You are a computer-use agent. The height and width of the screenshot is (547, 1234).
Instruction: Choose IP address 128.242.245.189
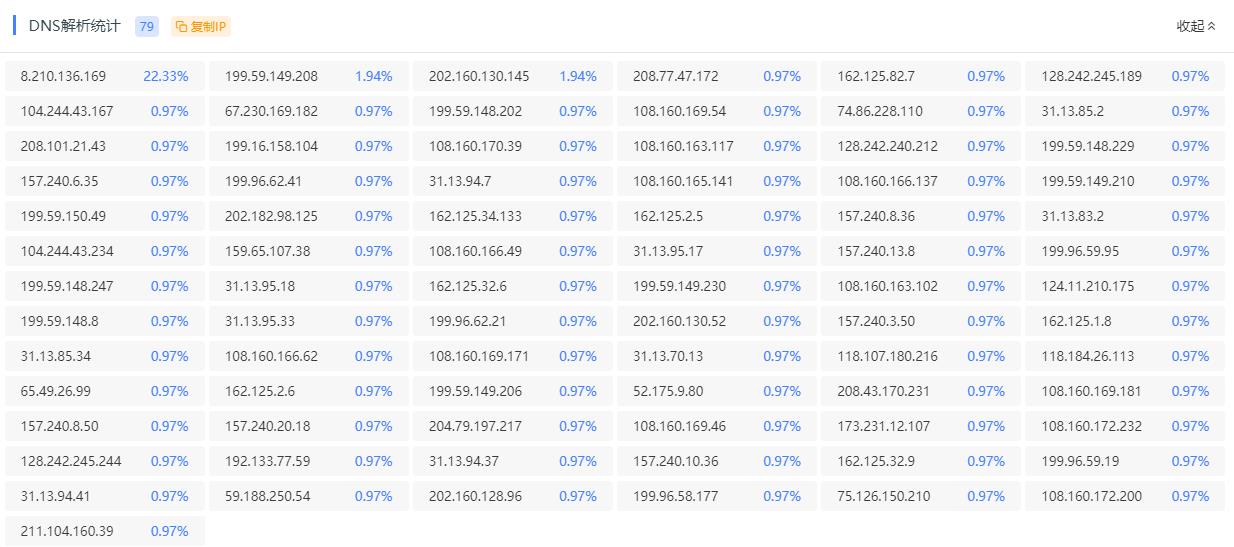1091,76
